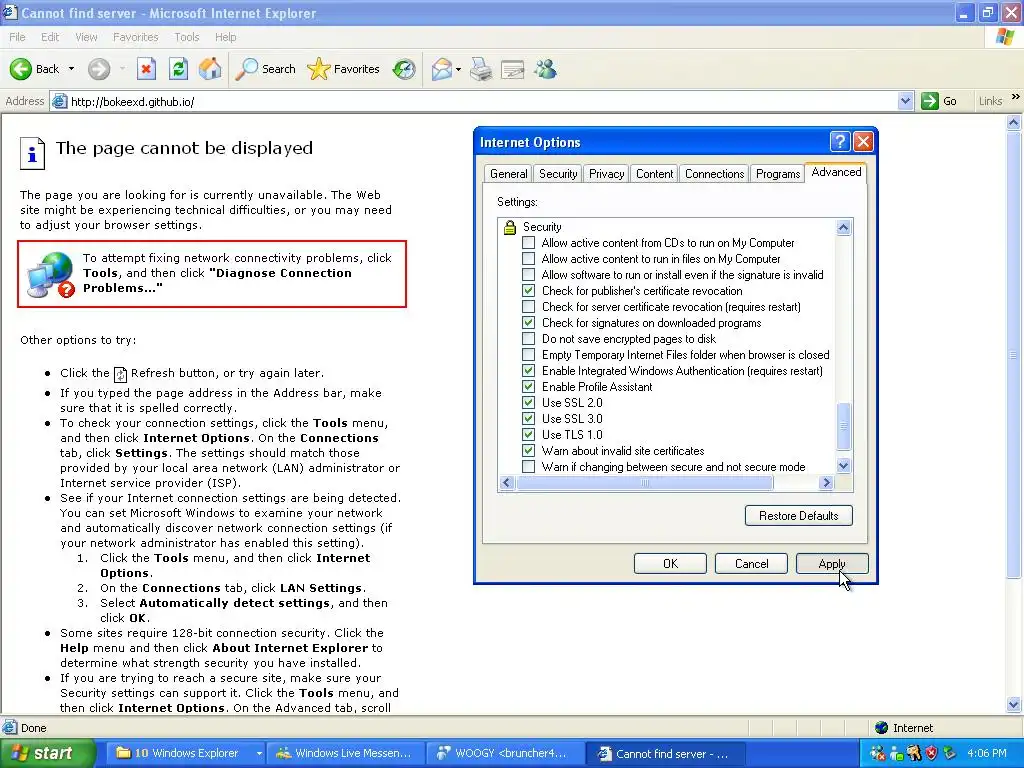This screenshot has width=1024, height=768.
Task: Open the Address bar dropdown arrow
Action: click(905, 101)
